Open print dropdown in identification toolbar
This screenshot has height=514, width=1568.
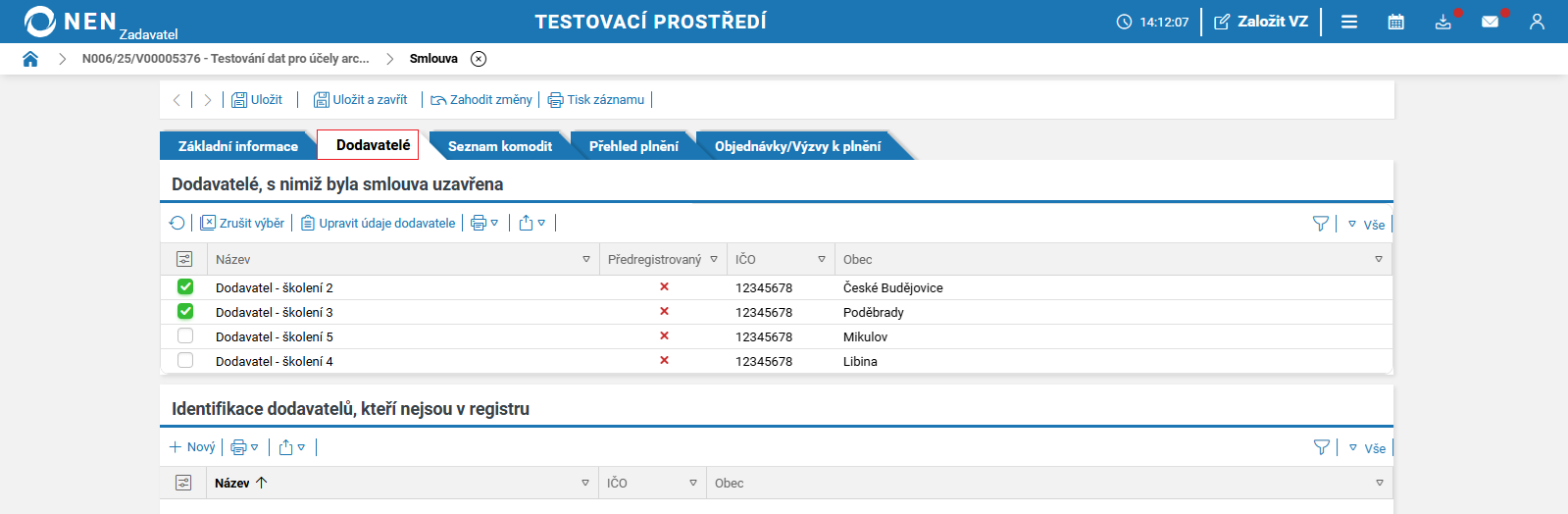coord(244,447)
